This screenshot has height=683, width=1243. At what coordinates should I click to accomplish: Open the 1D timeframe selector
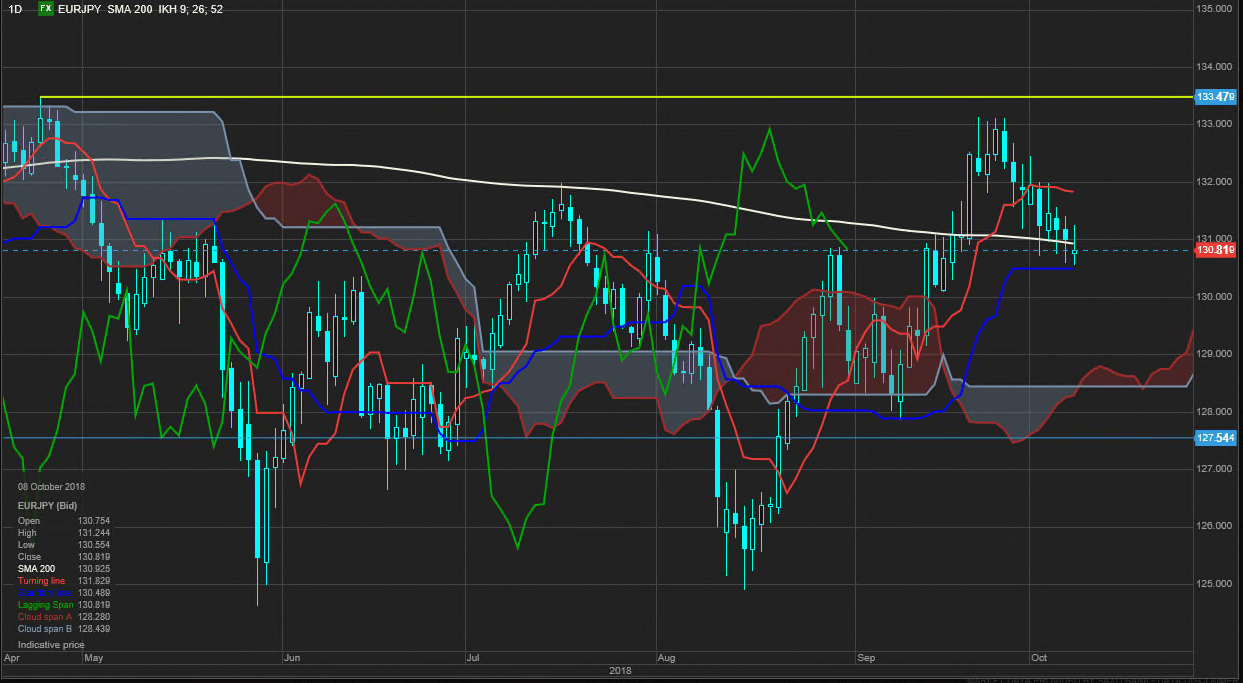click(x=14, y=8)
